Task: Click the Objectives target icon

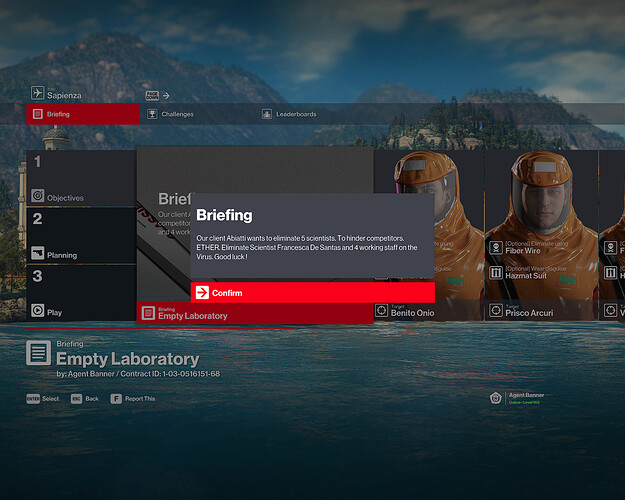Action: [38, 196]
